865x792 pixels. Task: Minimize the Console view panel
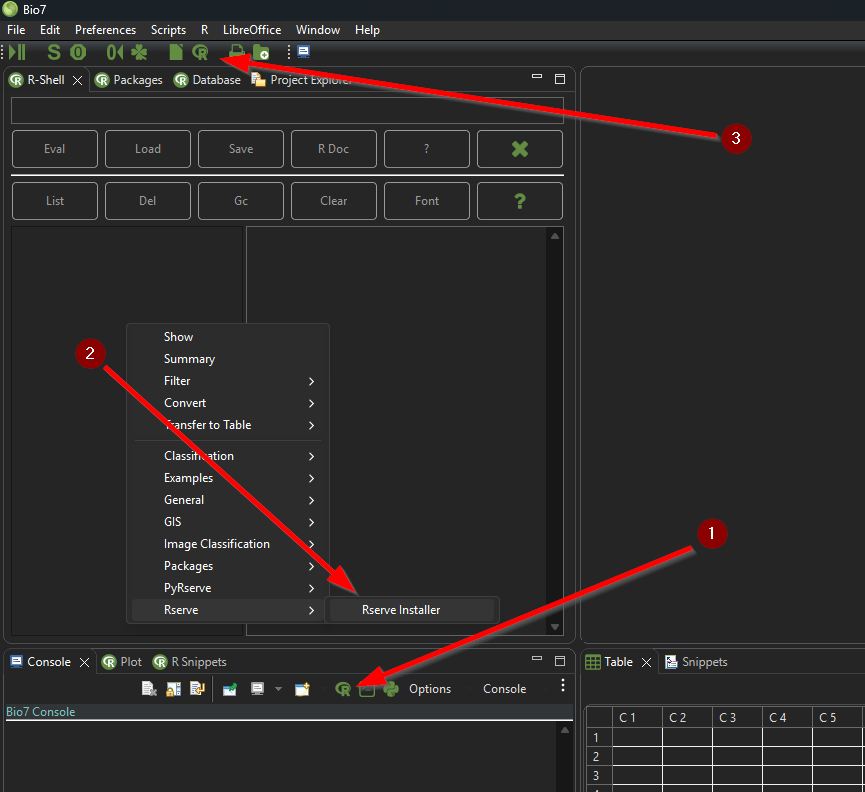point(537,659)
